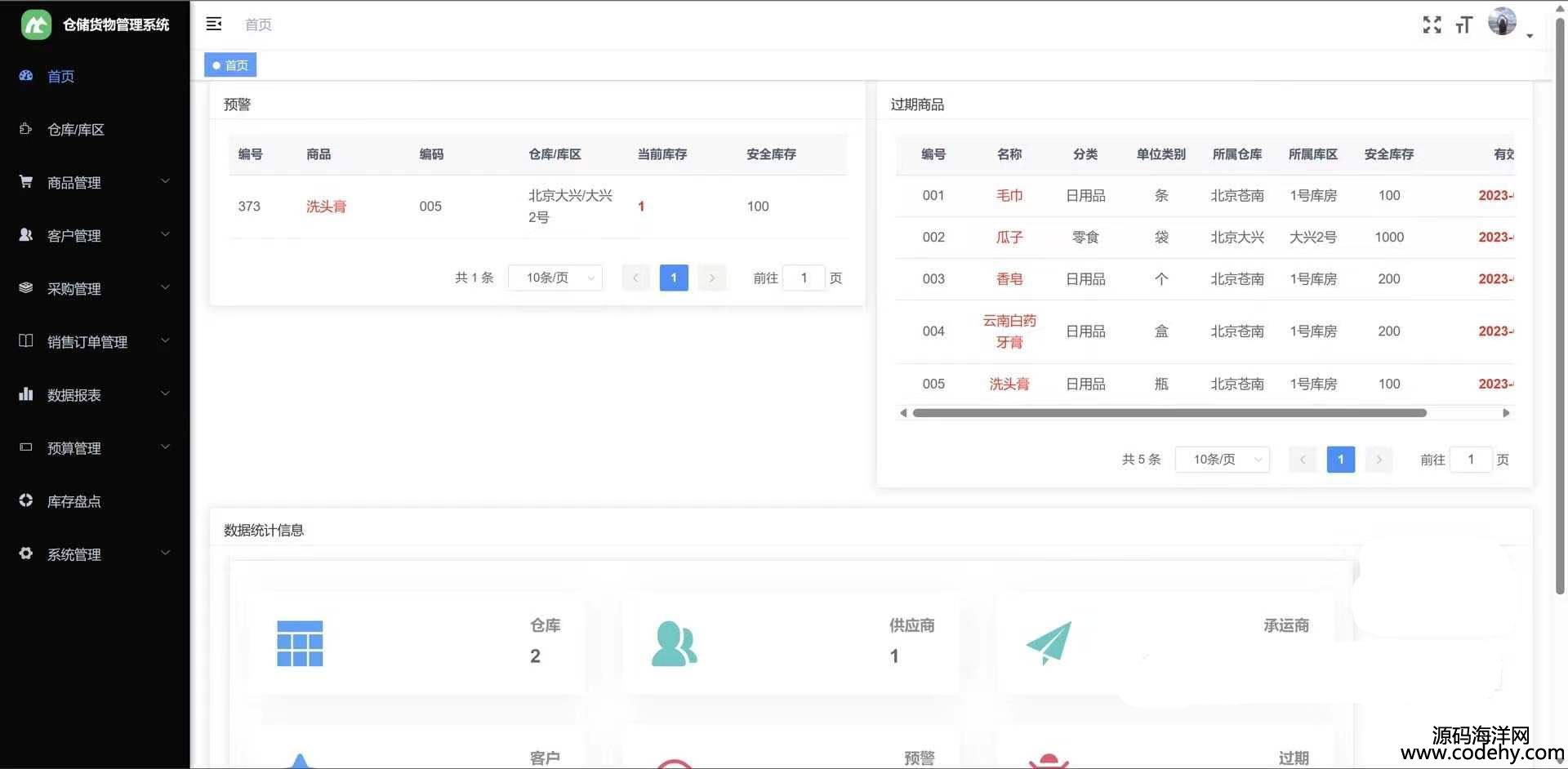Expand 预算管理 submenu chevron

coord(165,447)
